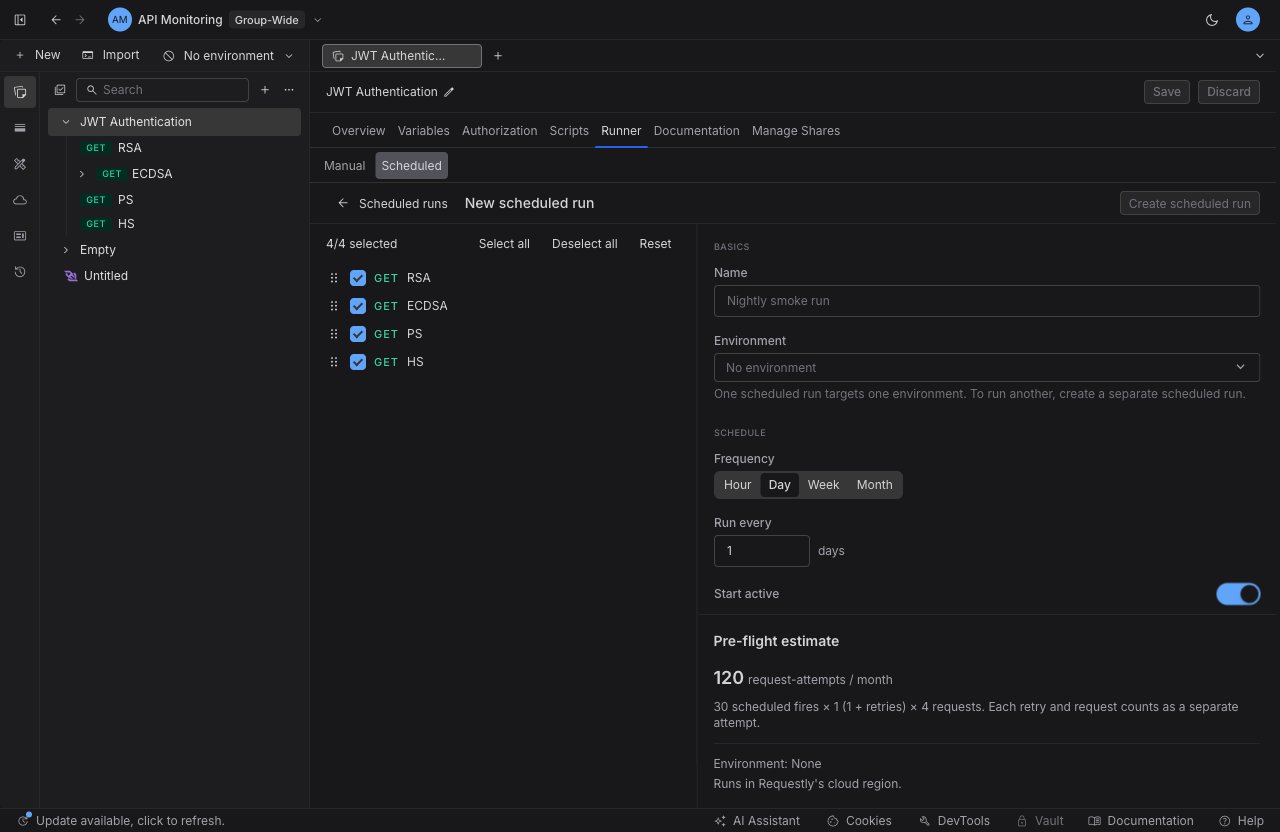Open Vault in status bar

click(x=1040, y=820)
